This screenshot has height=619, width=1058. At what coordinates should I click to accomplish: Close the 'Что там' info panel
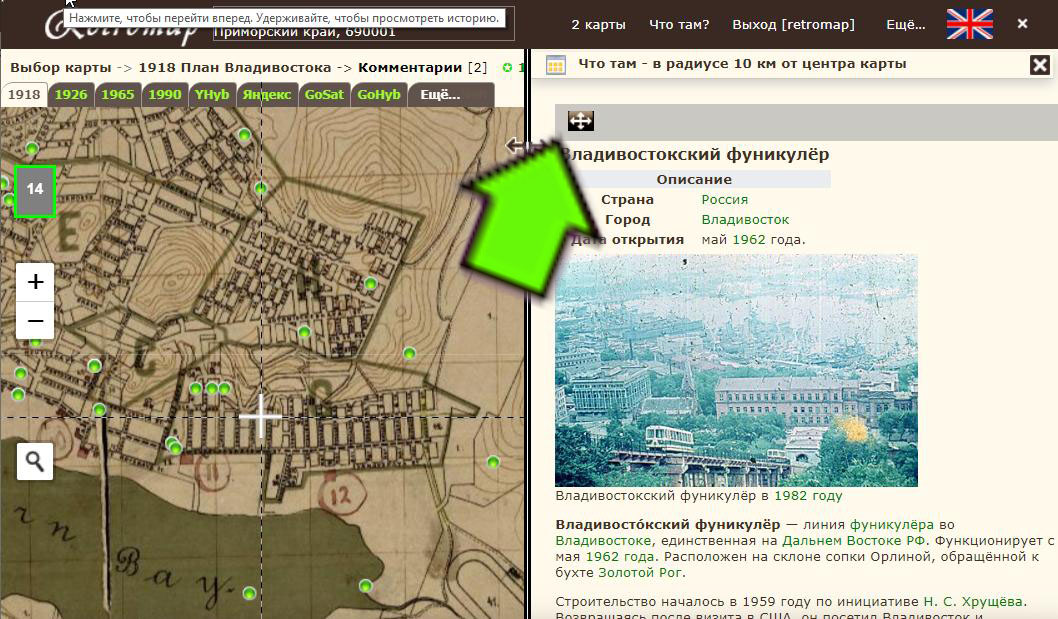click(1039, 65)
